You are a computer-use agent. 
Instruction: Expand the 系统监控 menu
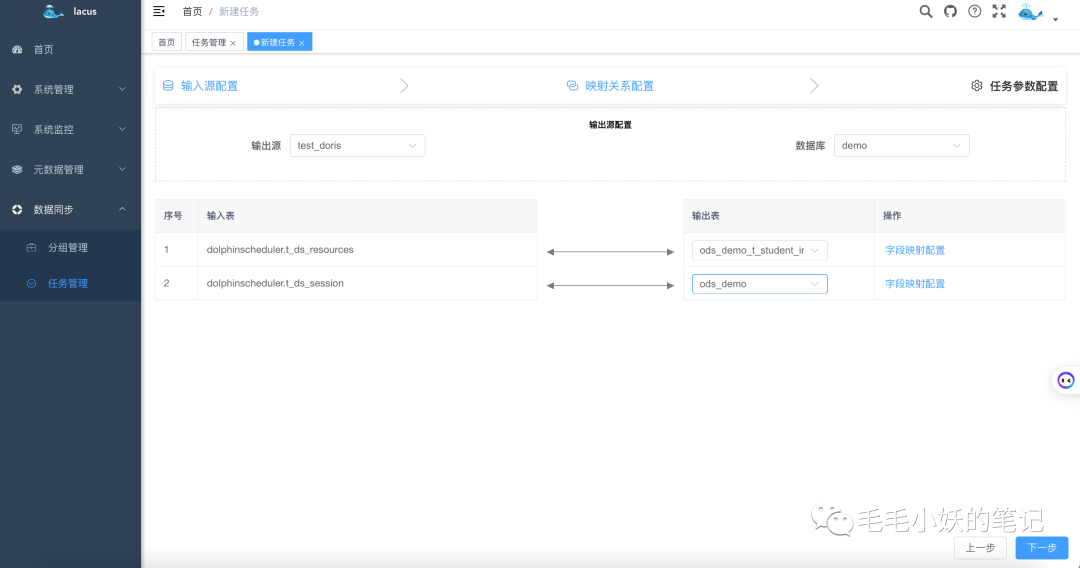click(123, 129)
